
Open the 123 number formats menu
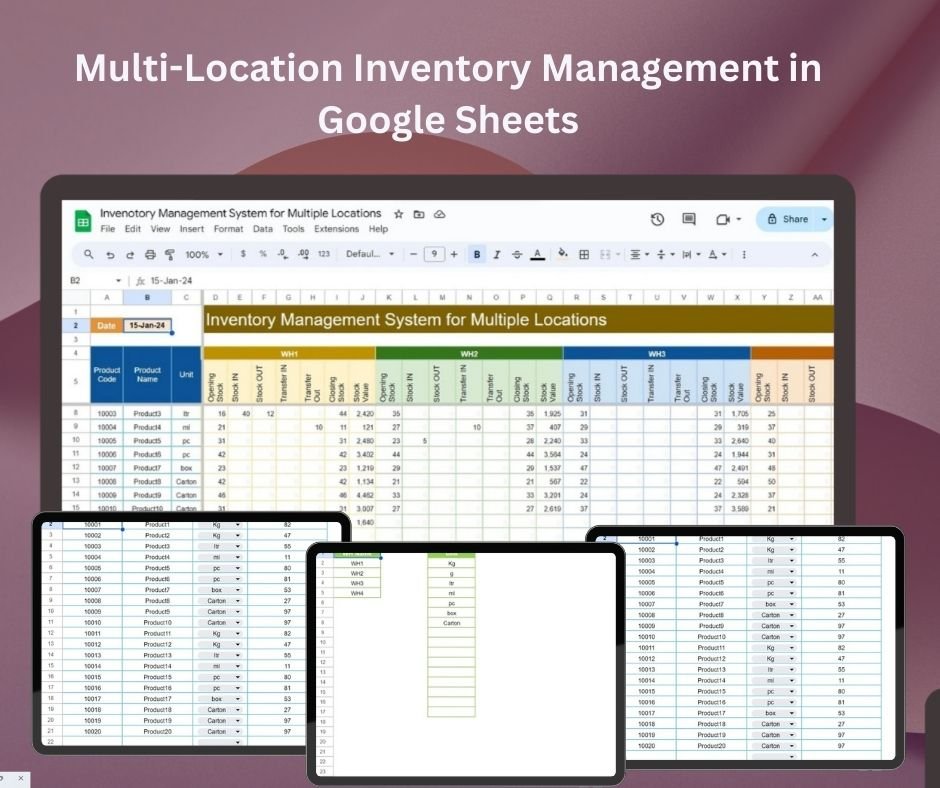324,254
